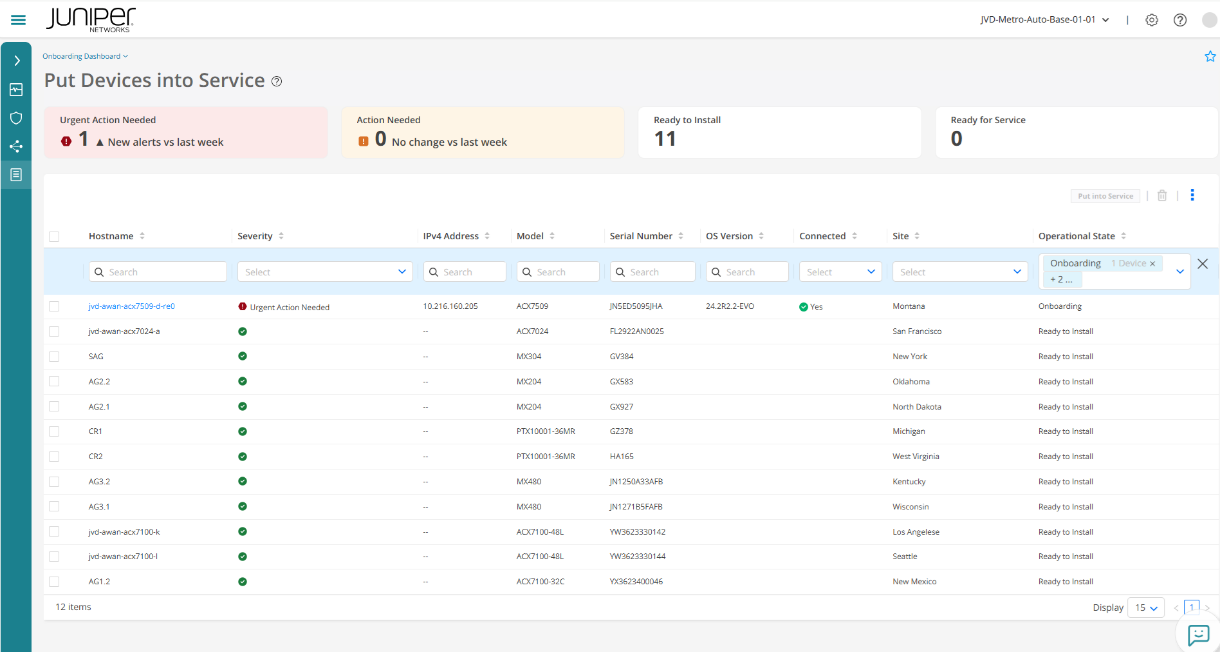
Task: Click the shield icon in sidebar
Action: click(x=16, y=118)
